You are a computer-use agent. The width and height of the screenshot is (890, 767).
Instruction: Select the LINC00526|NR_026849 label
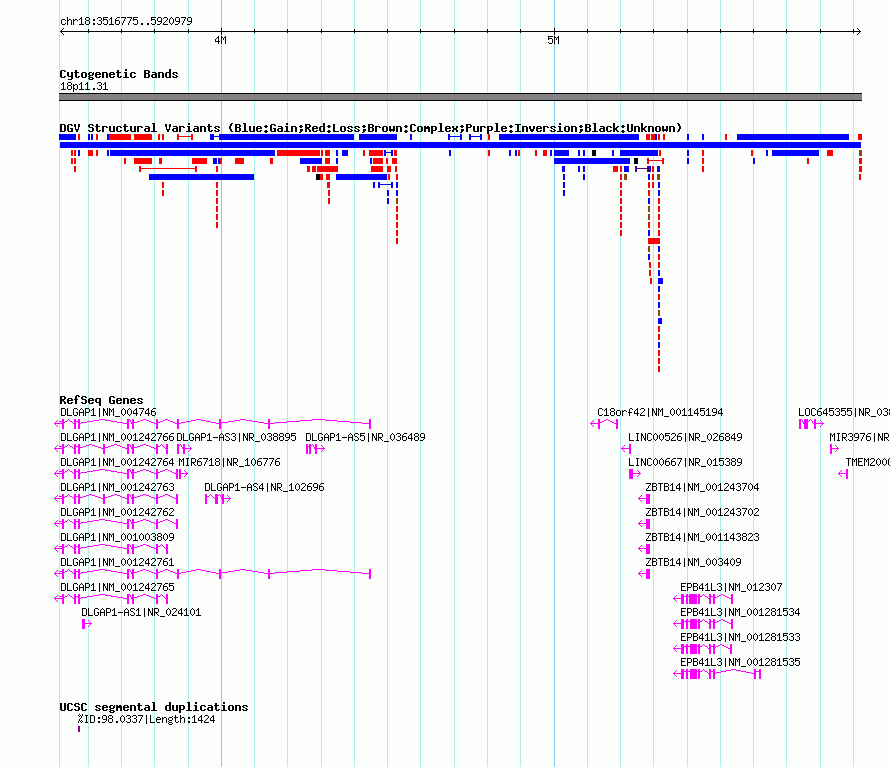point(685,437)
